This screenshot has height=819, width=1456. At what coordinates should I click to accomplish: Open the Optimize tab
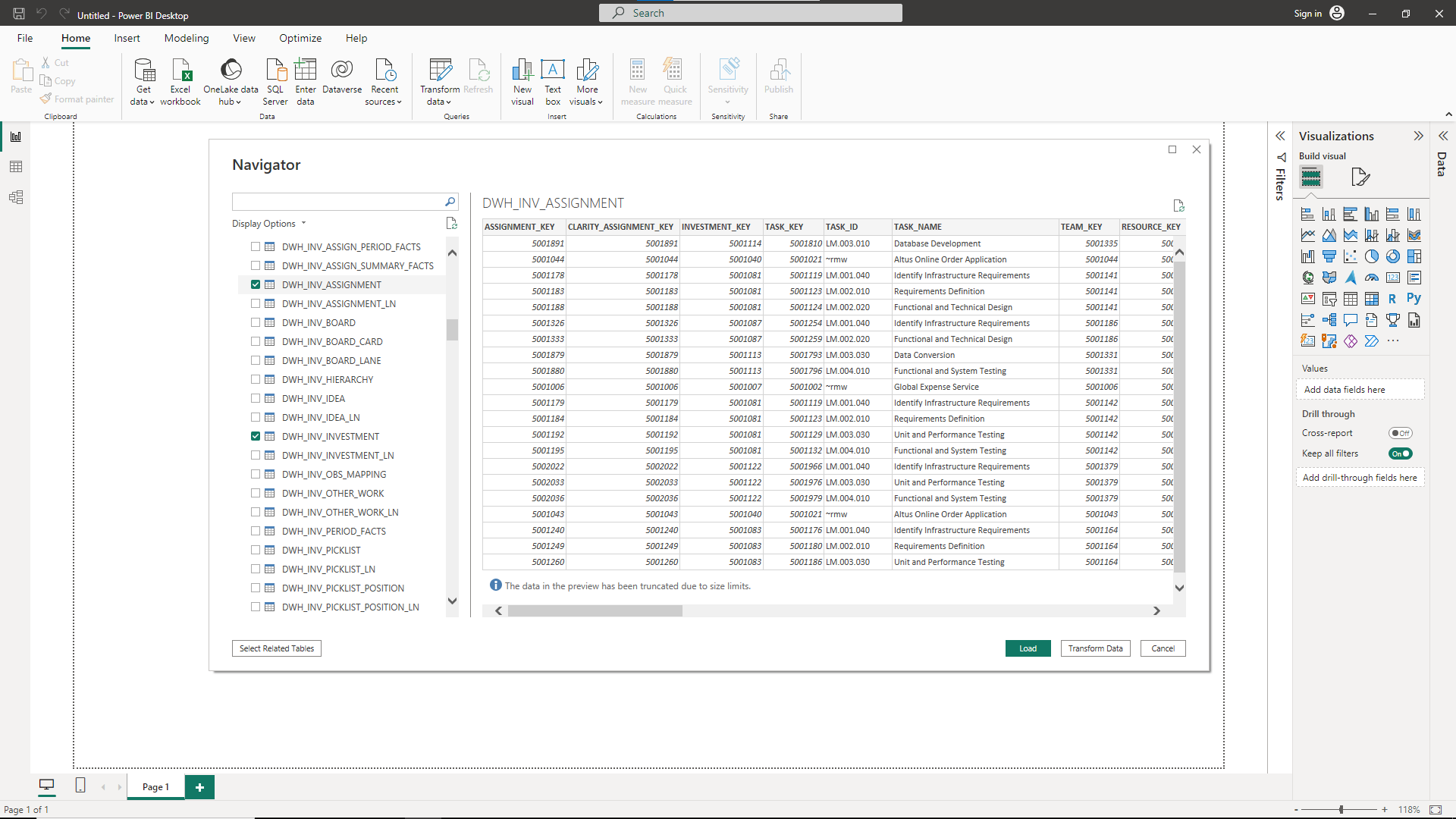click(300, 38)
